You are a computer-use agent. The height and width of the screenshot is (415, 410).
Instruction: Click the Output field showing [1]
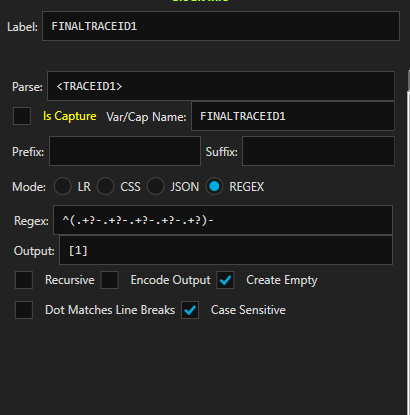[226, 250]
